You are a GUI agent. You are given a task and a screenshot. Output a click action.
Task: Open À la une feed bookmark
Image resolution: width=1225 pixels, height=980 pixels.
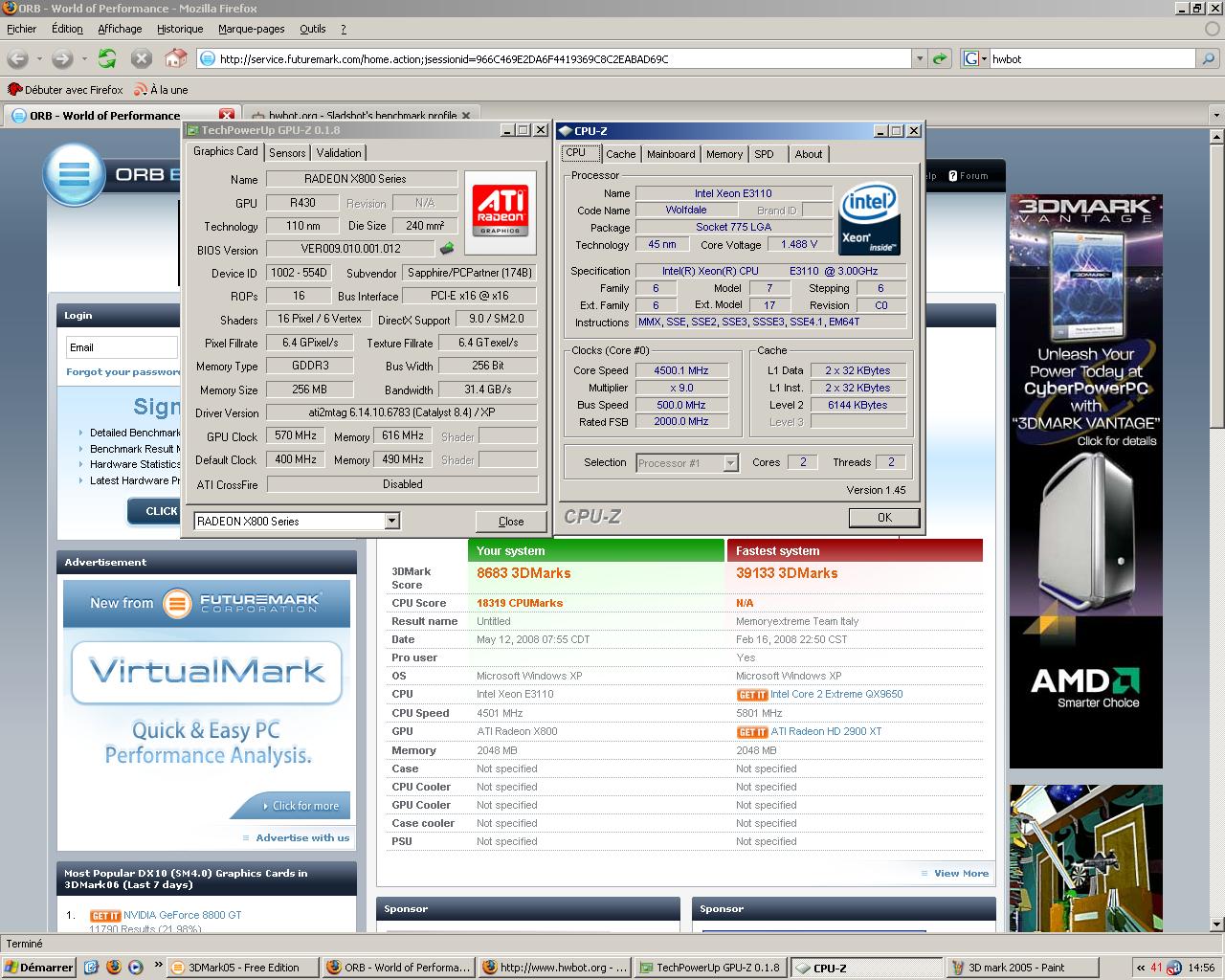coord(161,90)
